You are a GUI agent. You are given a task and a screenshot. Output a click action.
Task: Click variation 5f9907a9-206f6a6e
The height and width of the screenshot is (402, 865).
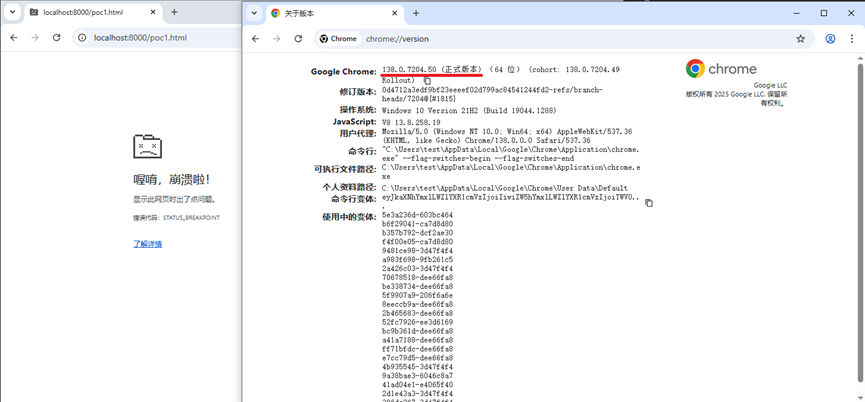tap(417, 295)
